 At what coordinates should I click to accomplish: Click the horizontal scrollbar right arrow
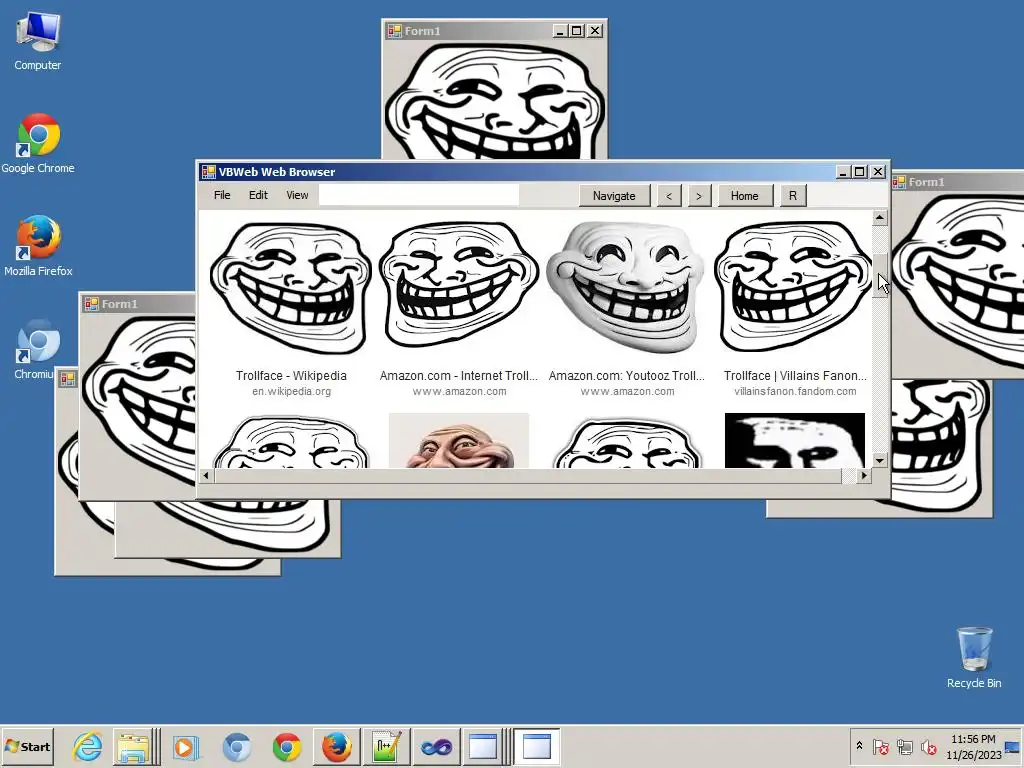click(x=864, y=475)
